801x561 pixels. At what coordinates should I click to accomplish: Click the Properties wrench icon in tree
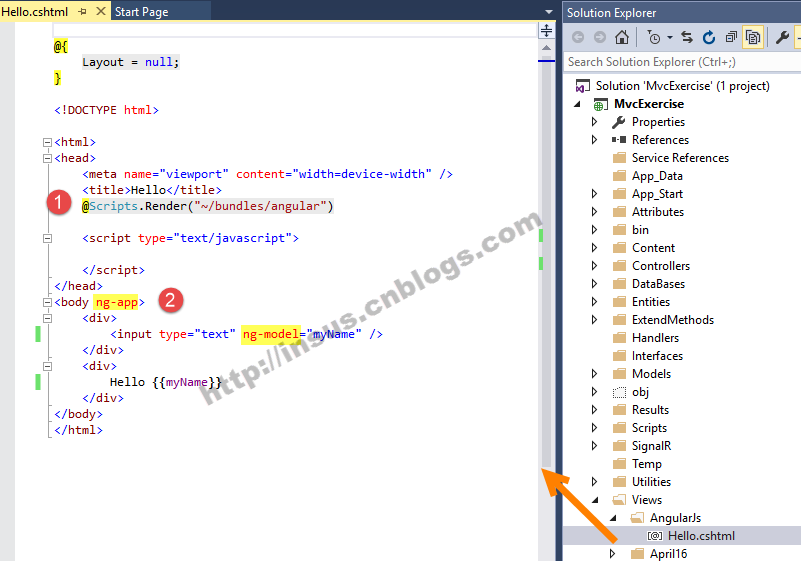point(619,122)
